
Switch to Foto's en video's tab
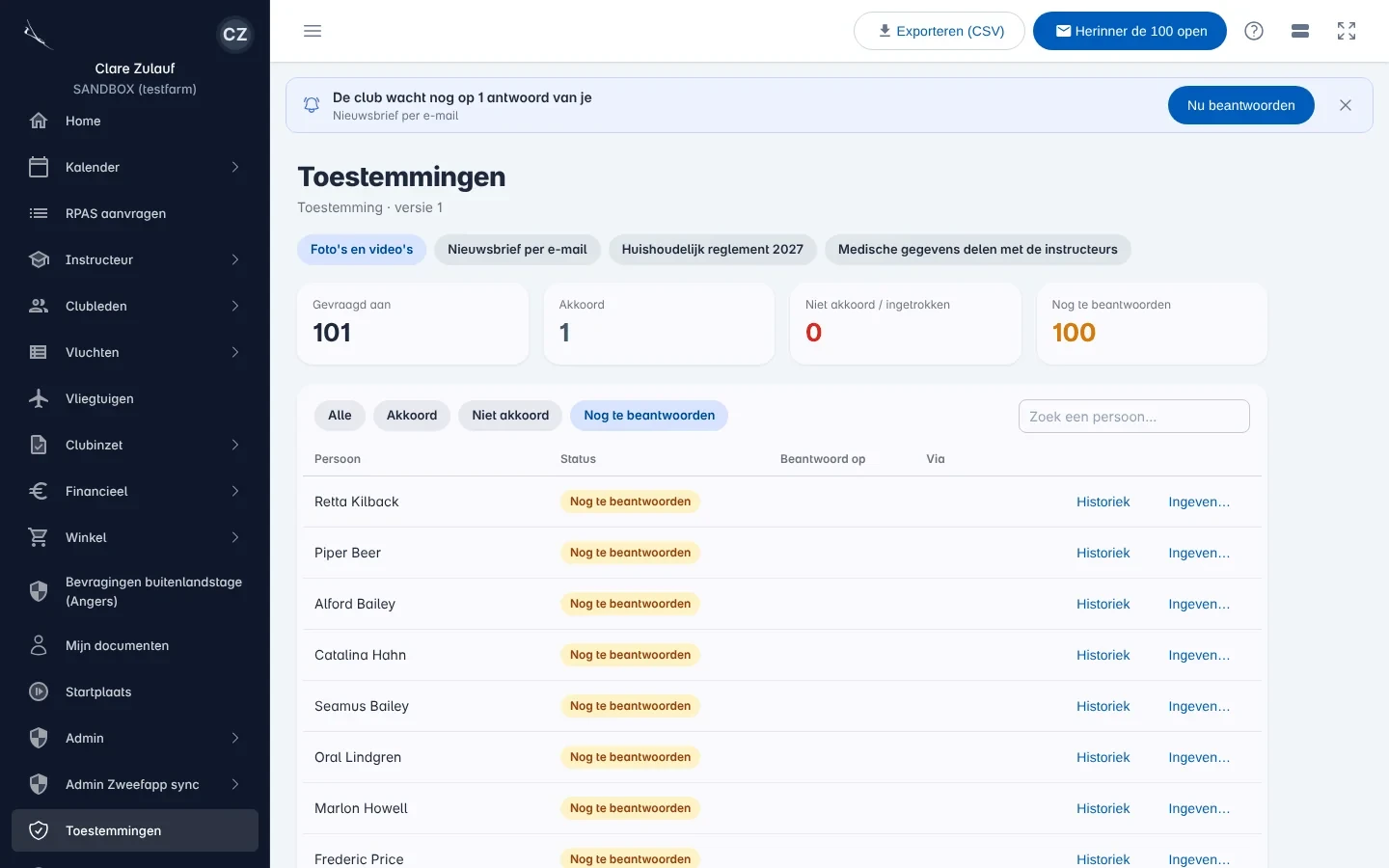pyautogui.click(x=362, y=249)
